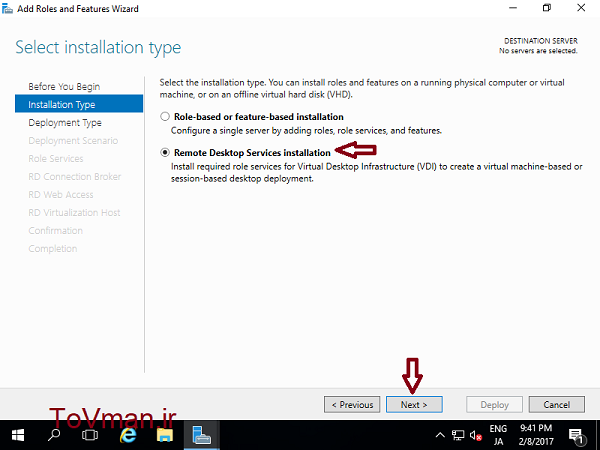Click the Next button
Screen dimensions: 600x450
(414, 404)
